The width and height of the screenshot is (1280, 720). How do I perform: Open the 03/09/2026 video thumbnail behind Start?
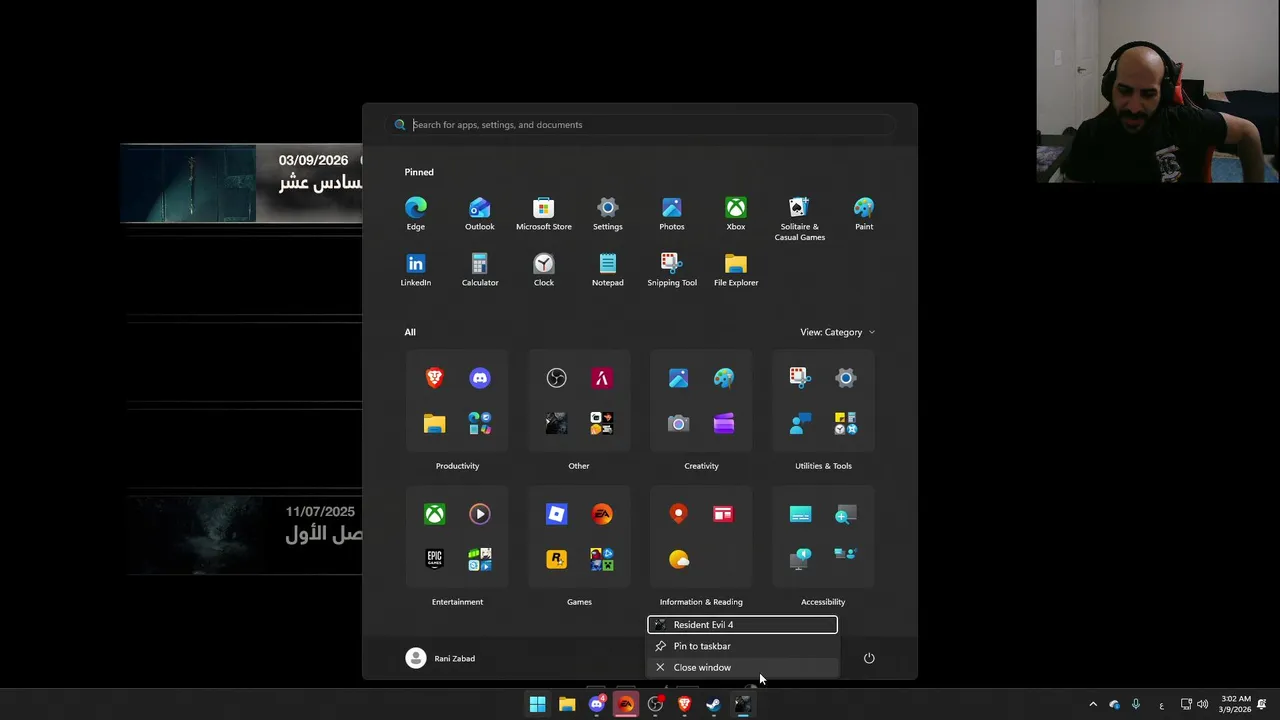tap(188, 183)
